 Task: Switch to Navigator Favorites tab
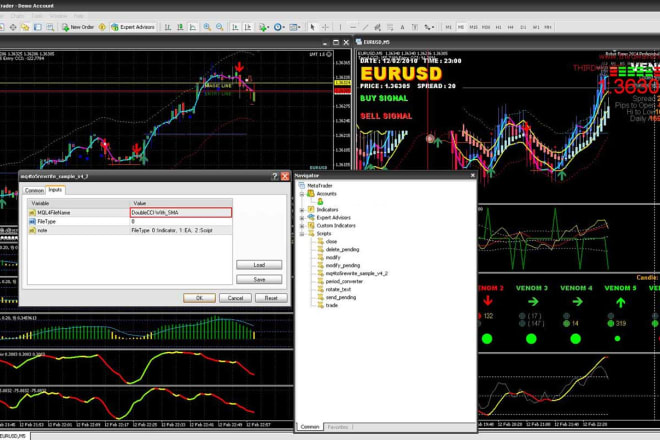click(338, 427)
